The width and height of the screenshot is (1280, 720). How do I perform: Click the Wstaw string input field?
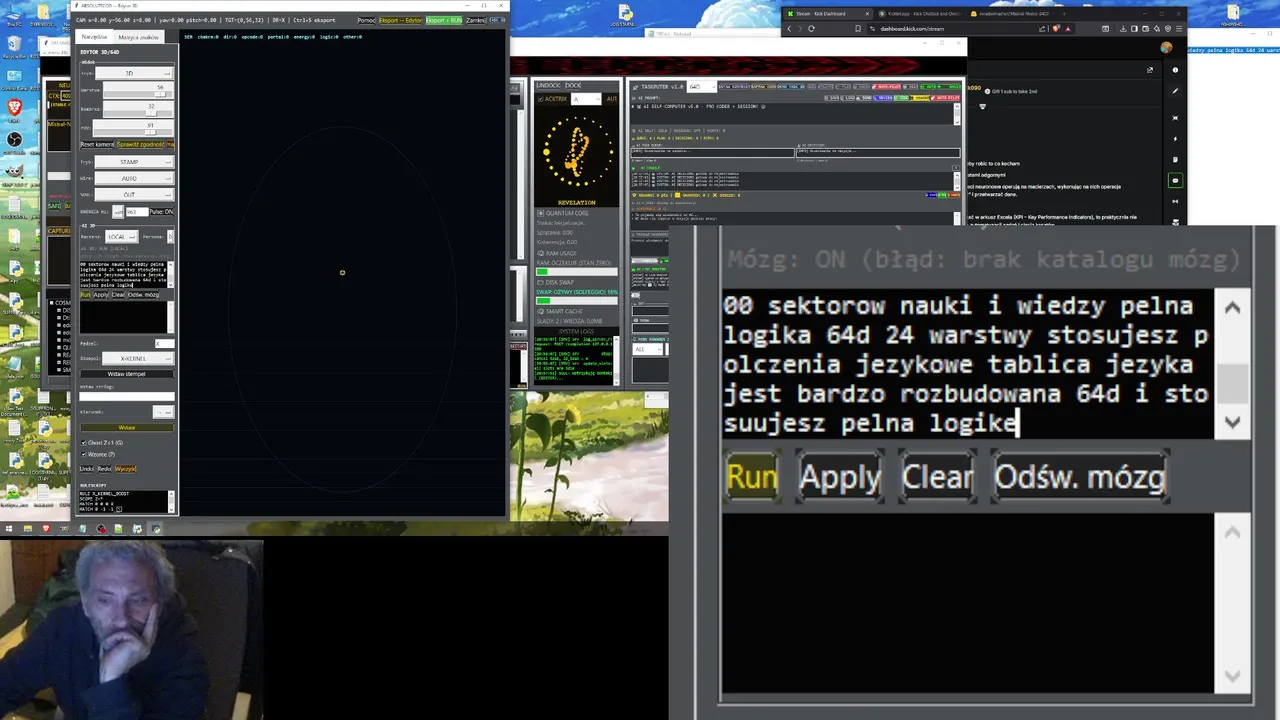click(127, 396)
